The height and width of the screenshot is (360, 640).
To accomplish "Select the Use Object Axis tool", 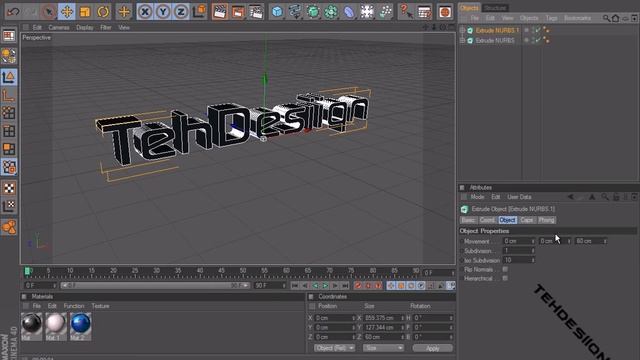I will pyautogui.click(x=9, y=95).
